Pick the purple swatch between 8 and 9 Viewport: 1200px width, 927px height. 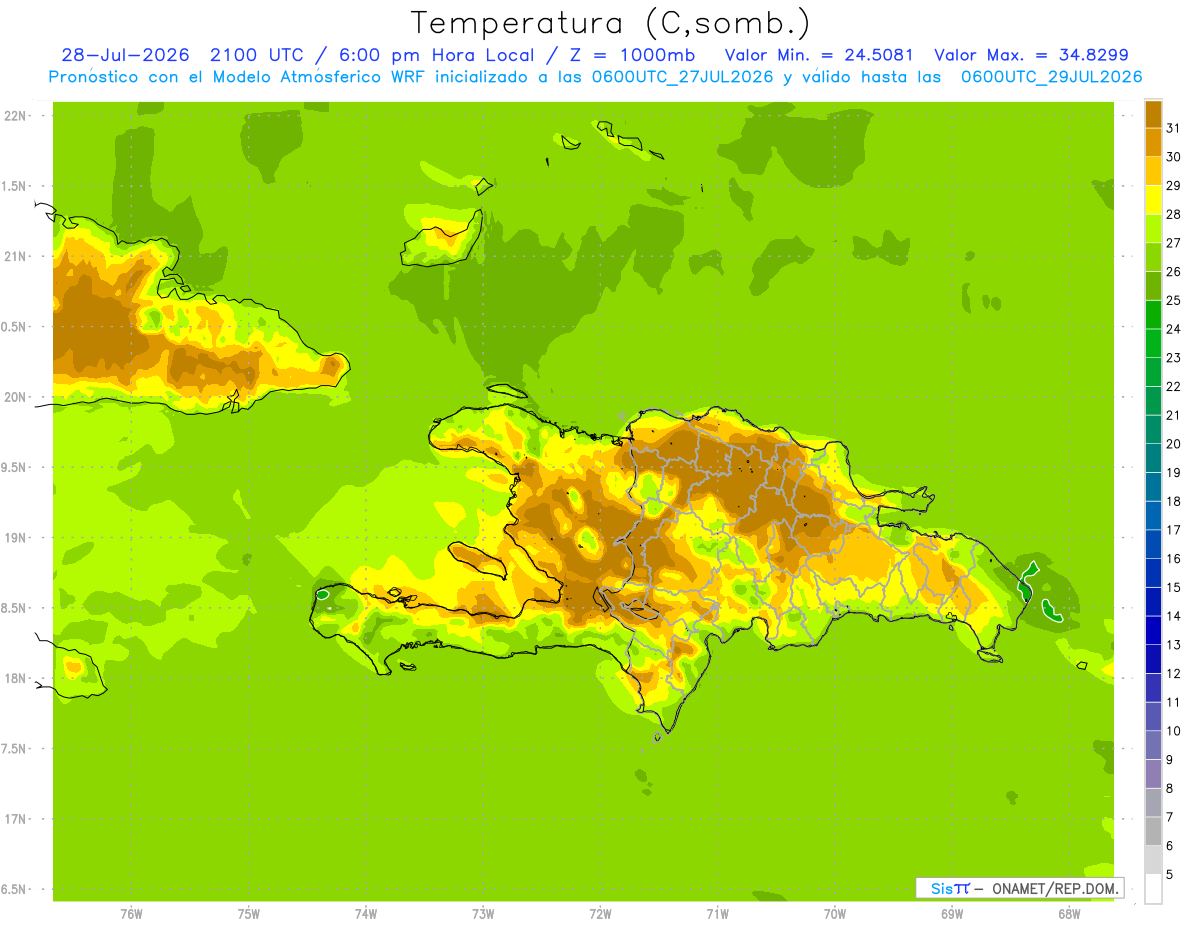[1153, 774]
